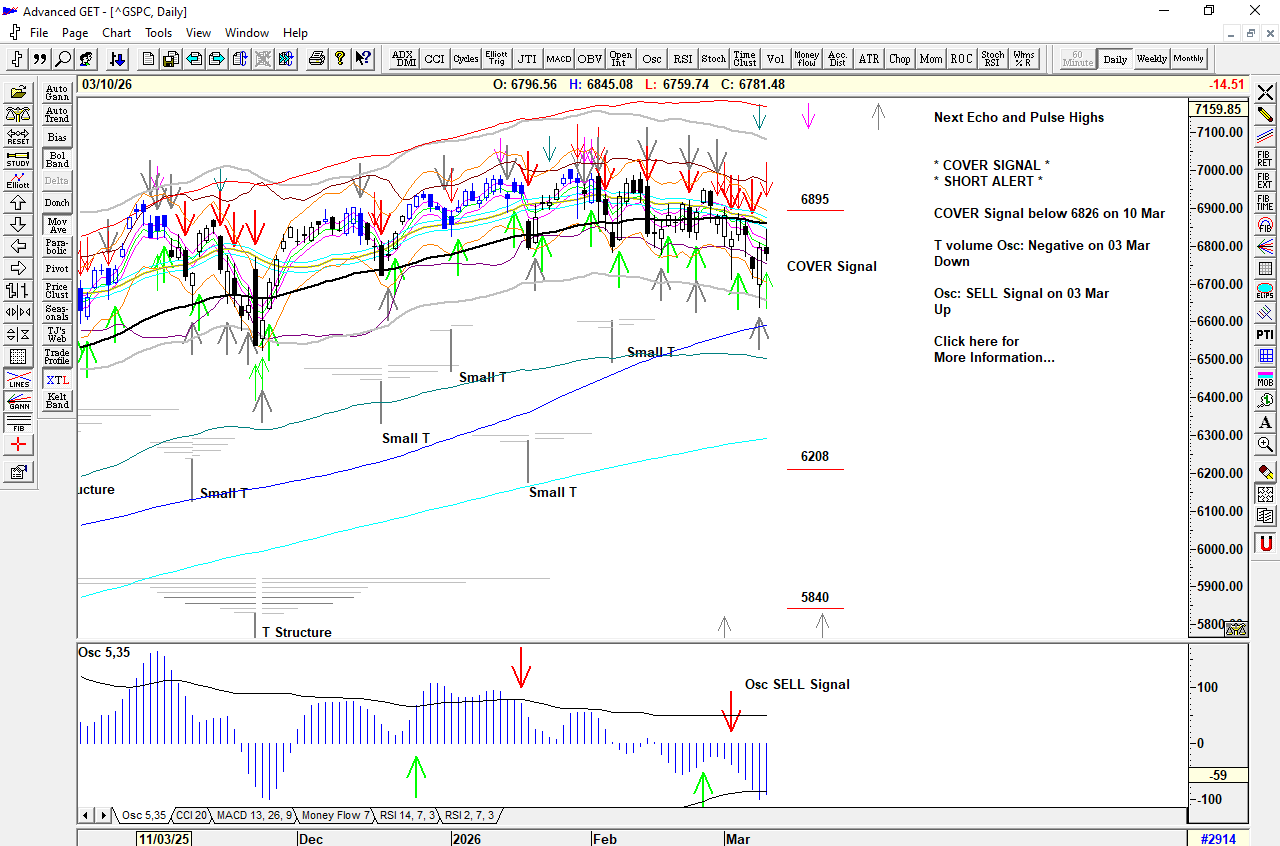
Task: Open the Tools menu
Action: pos(158,33)
